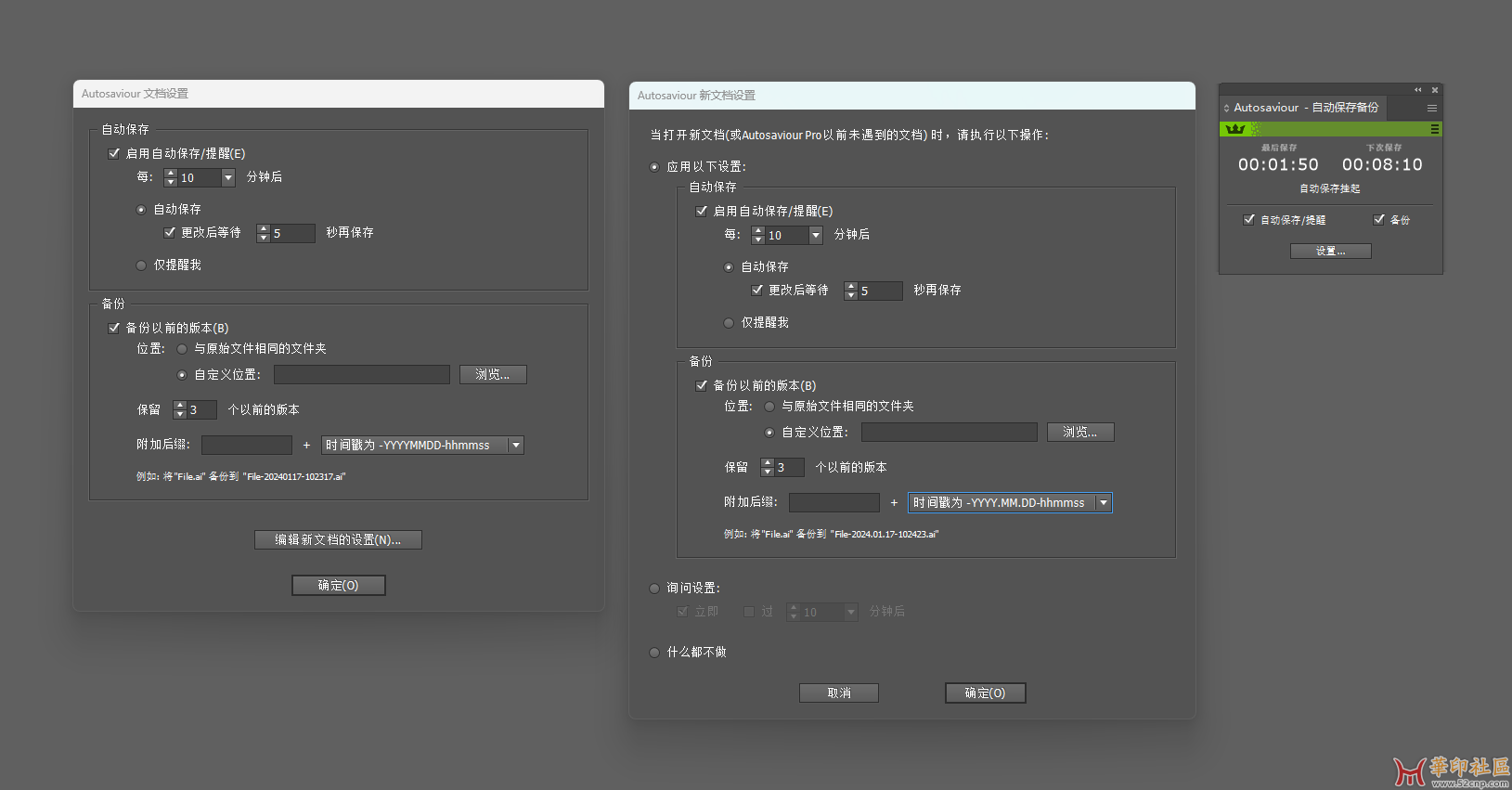1512x790 pixels.
Task: Choose 自定义位置 radio in 新文档设置 dialog
Action: [769, 433]
